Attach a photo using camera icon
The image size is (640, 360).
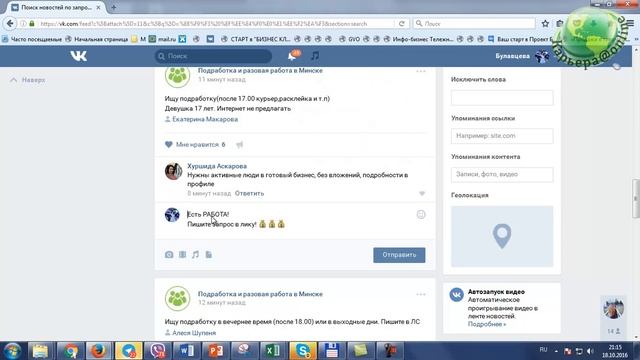(169, 255)
